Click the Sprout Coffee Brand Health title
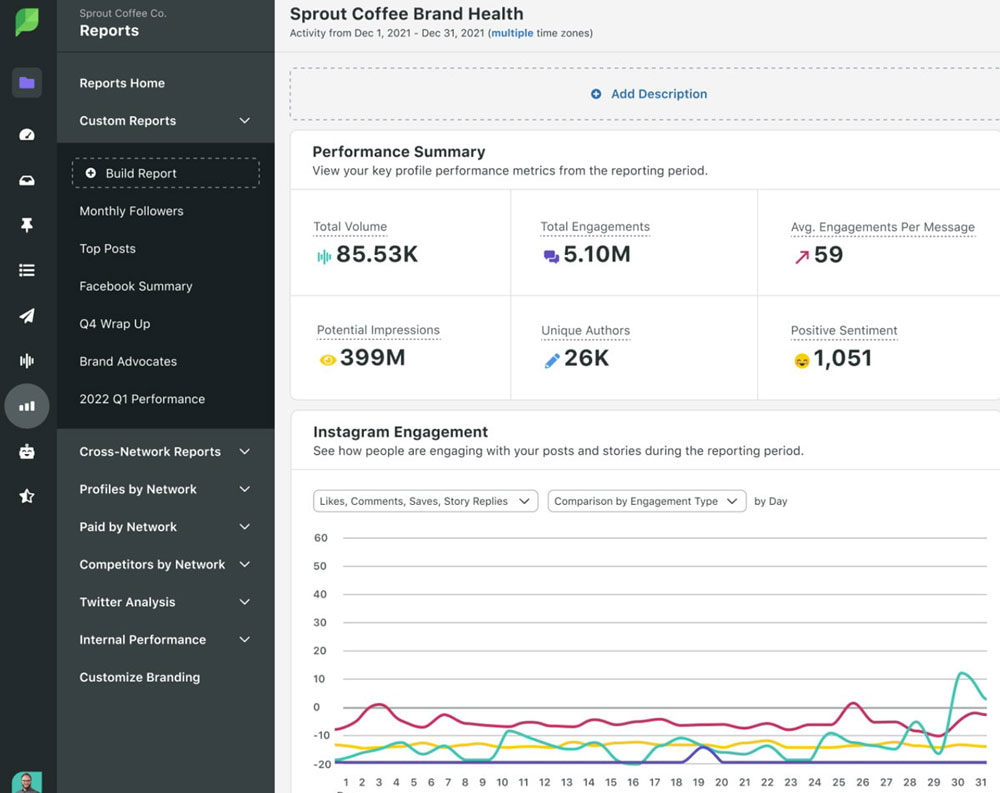 (406, 13)
